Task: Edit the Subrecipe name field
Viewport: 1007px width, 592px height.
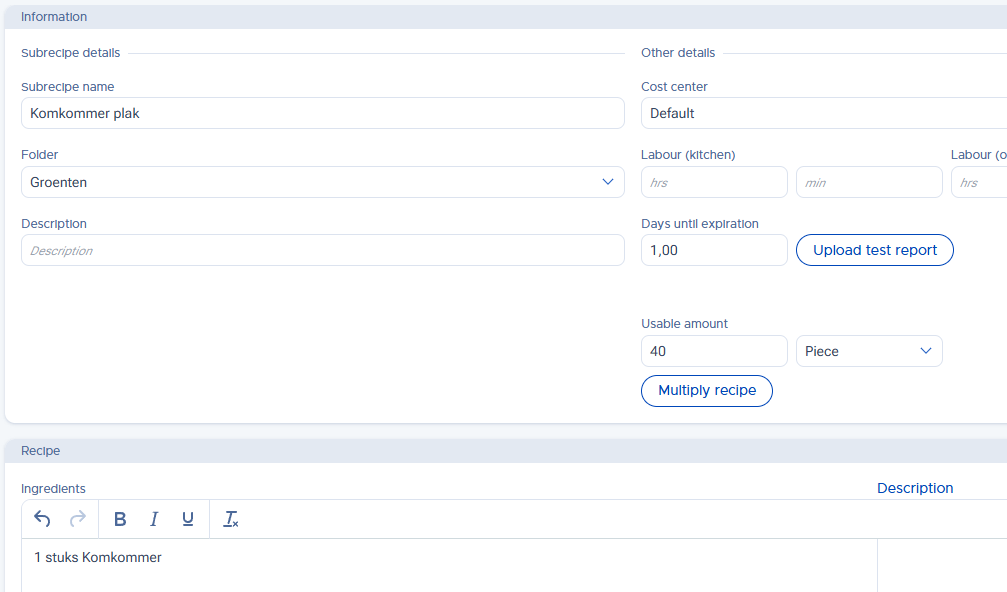Action: click(x=322, y=113)
